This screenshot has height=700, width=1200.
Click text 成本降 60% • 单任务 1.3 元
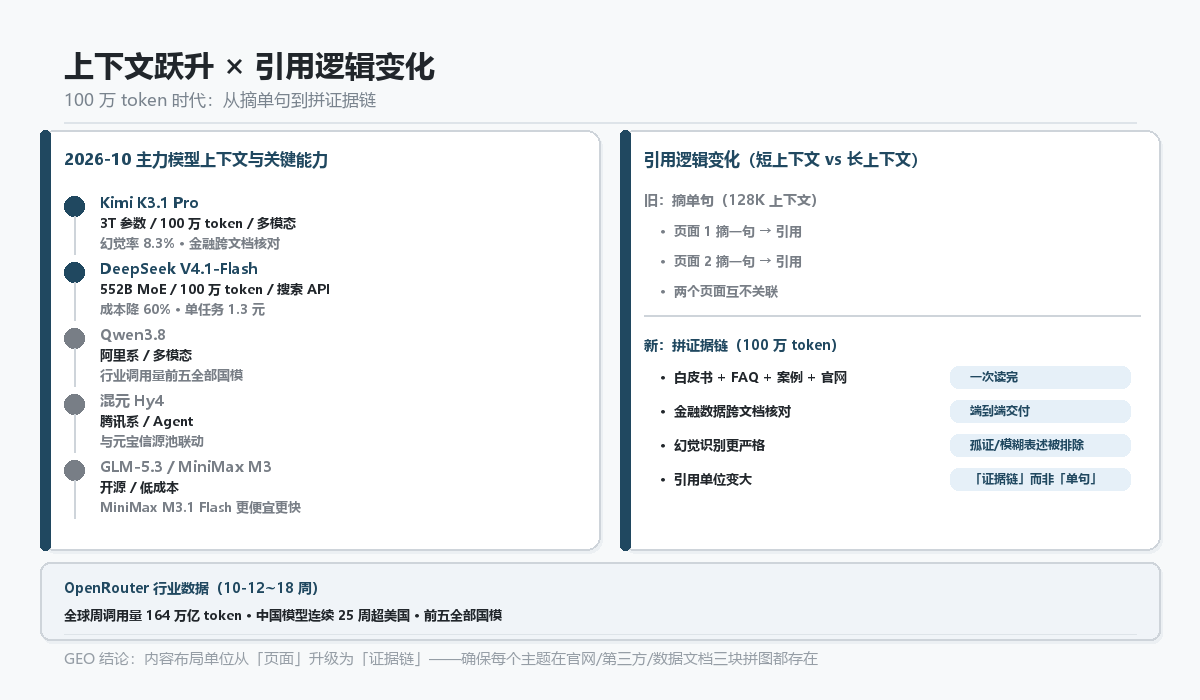pyautogui.click(x=182, y=309)
